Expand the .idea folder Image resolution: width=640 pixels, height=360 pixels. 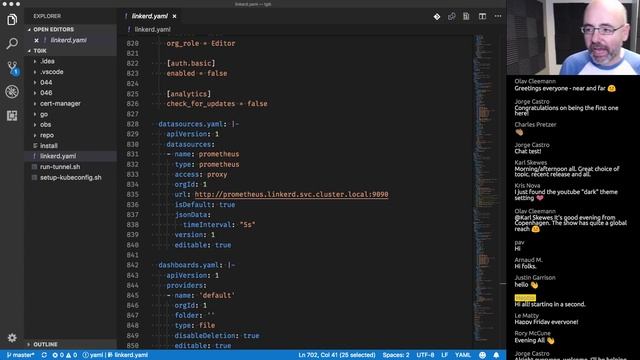47,61
